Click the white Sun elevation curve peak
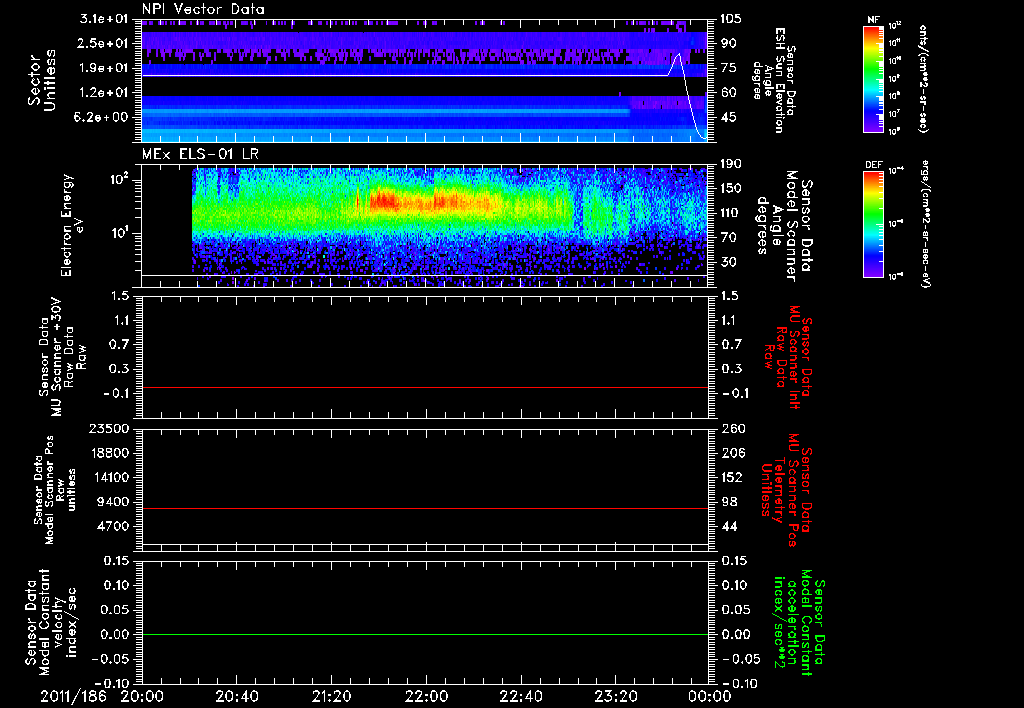 click(678, 55)
